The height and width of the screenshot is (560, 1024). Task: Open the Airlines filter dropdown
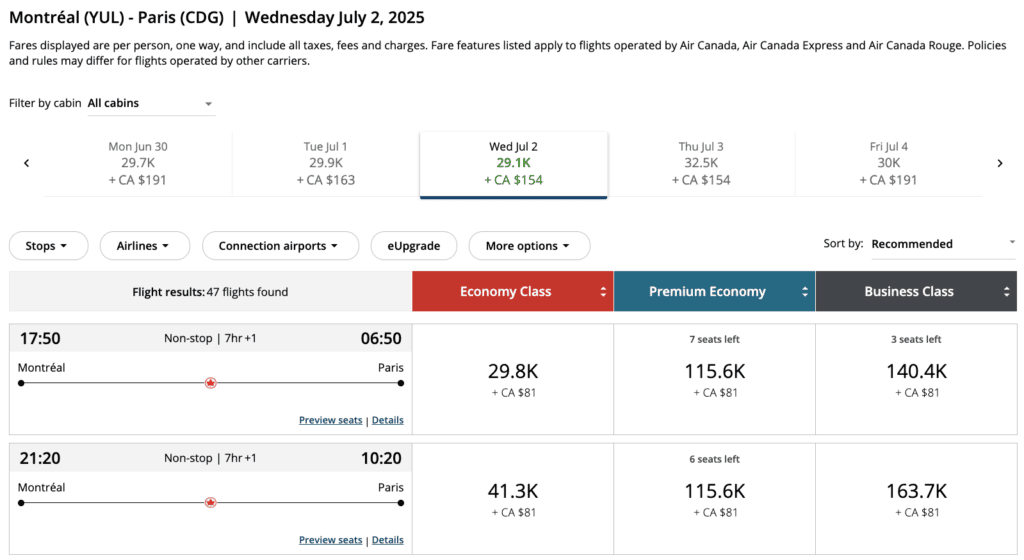144,246
